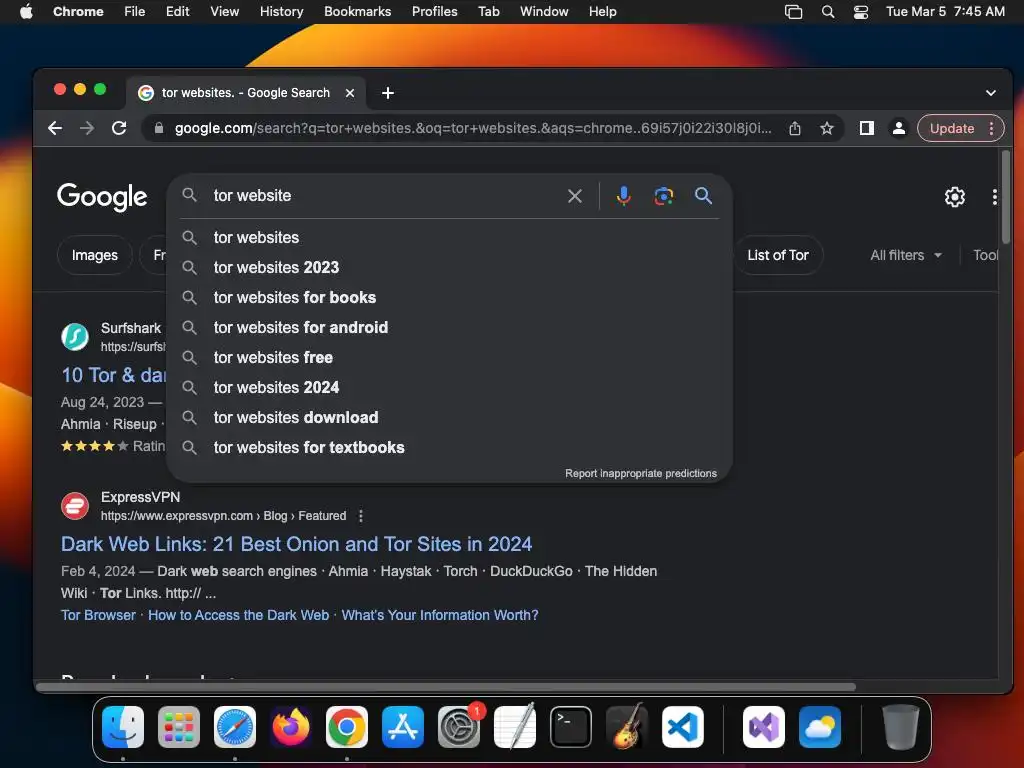Open GarageBand from the dock
This screenshot has width=1024, height=768.
(627, 727)
